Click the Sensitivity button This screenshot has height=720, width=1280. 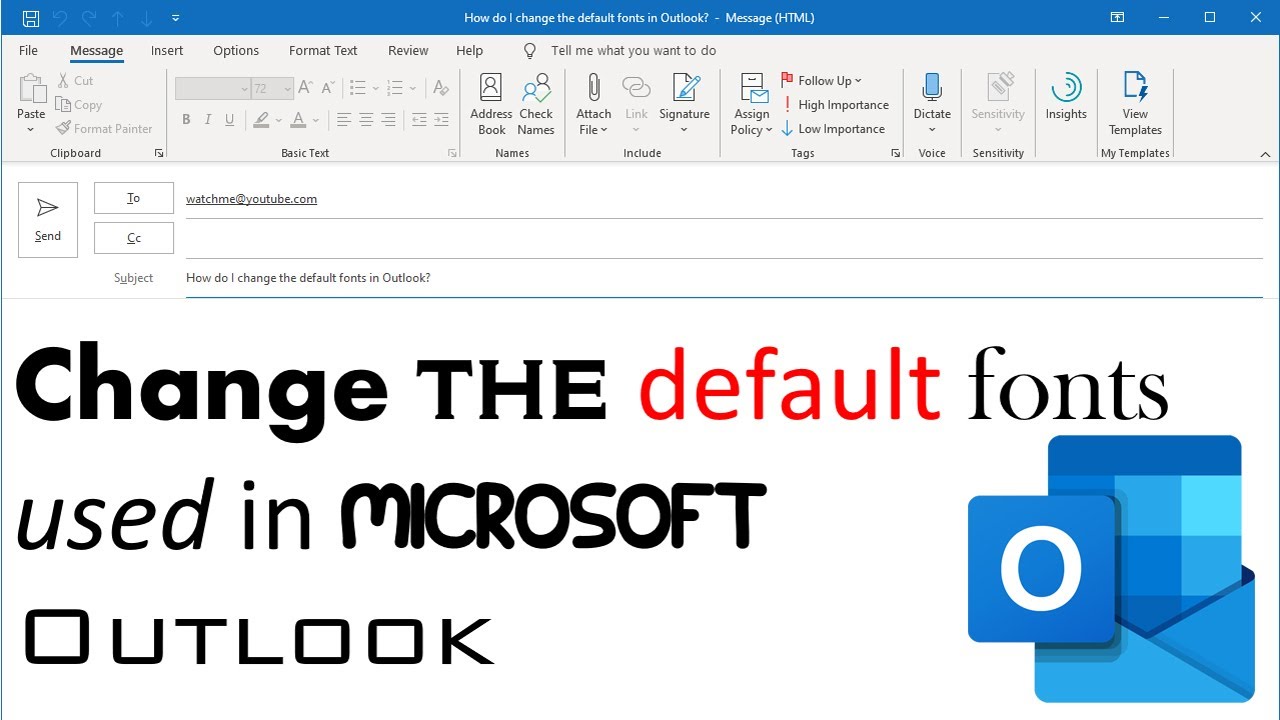point(998,104)
